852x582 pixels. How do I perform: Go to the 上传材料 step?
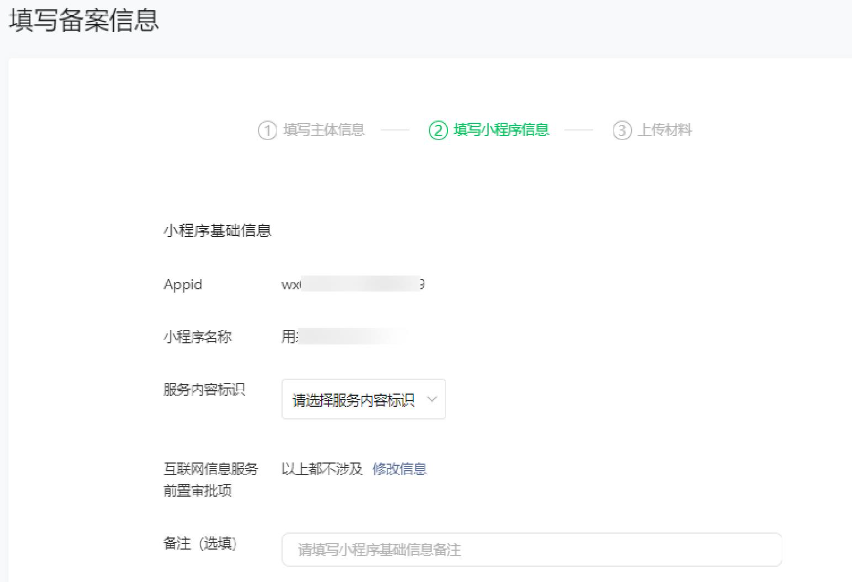click(x=665, y=130)
